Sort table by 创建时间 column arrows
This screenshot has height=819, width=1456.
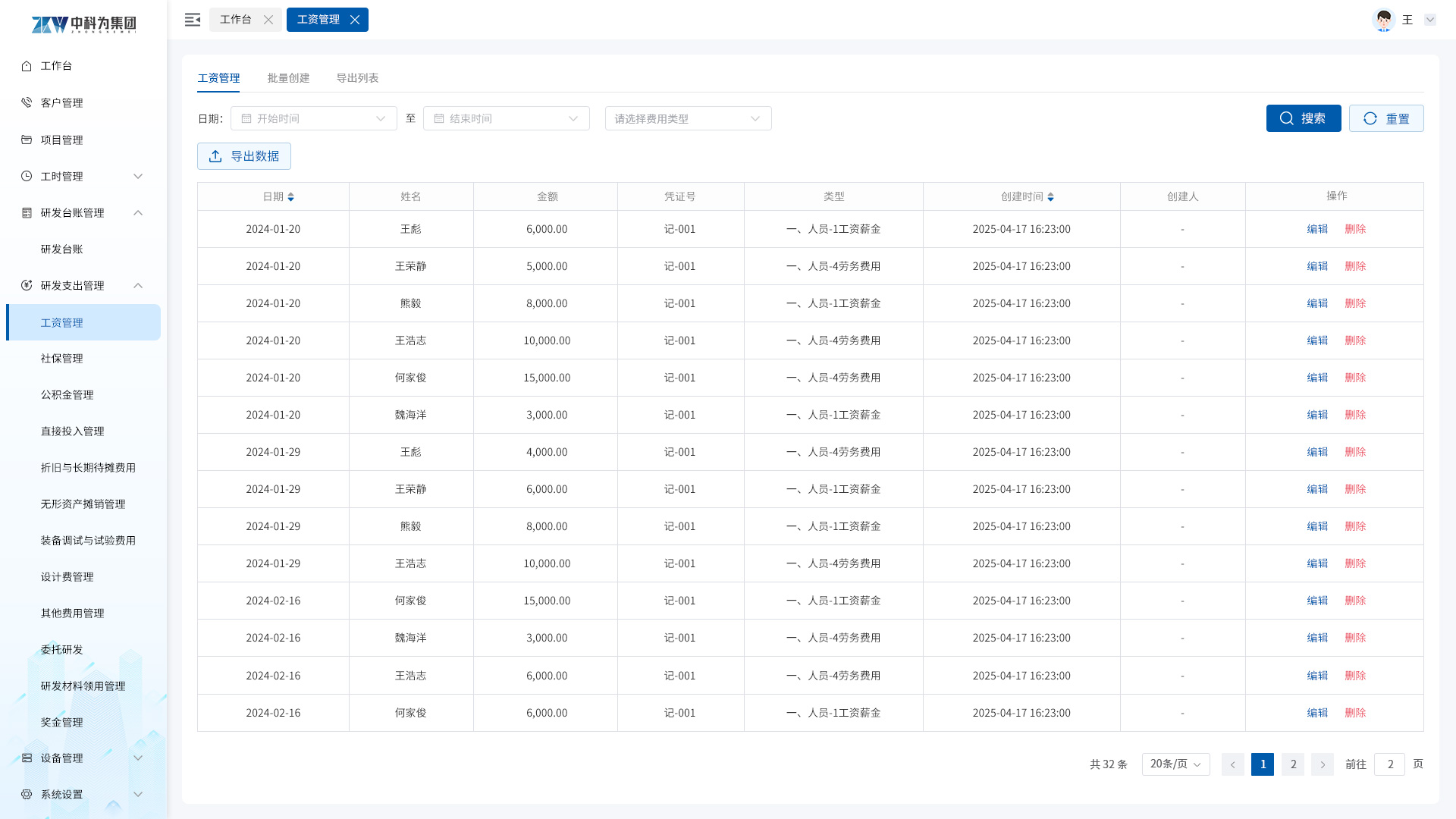click(x=1050, y=197)
